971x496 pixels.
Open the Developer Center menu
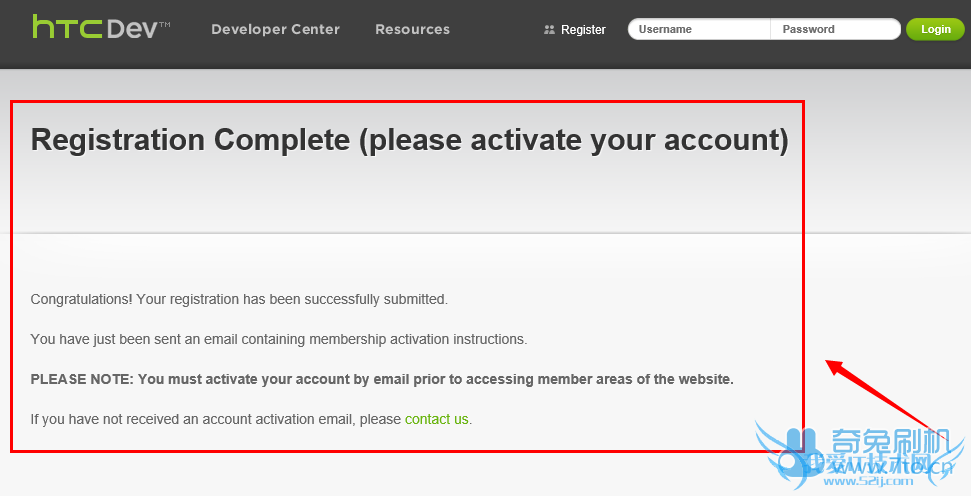point(275,29)
